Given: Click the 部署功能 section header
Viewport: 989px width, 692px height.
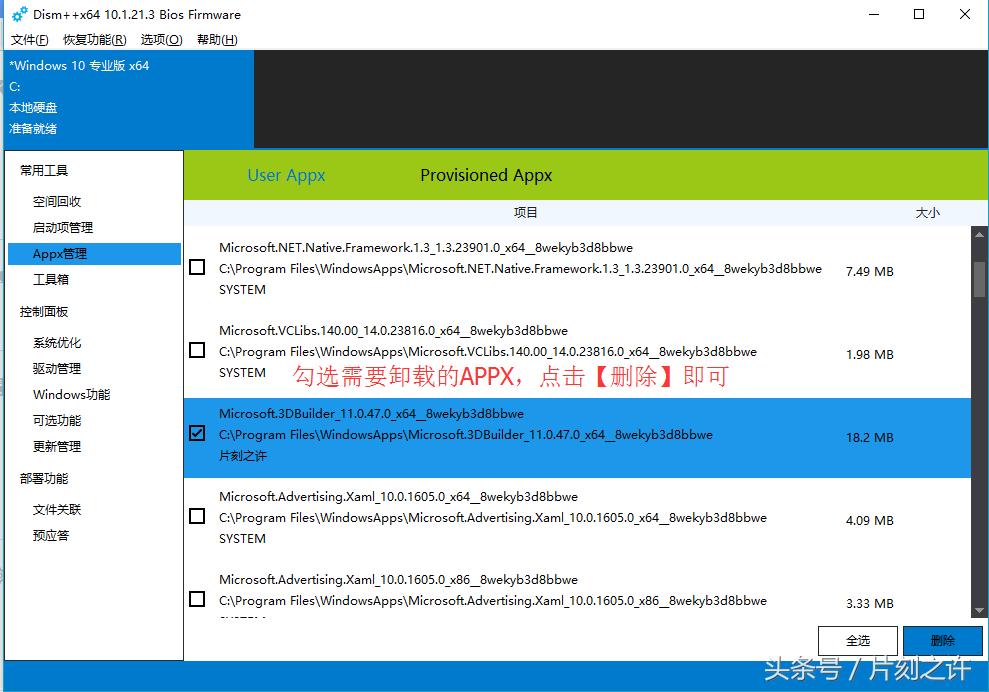Looking at the screenshot, I should (44, 478).
